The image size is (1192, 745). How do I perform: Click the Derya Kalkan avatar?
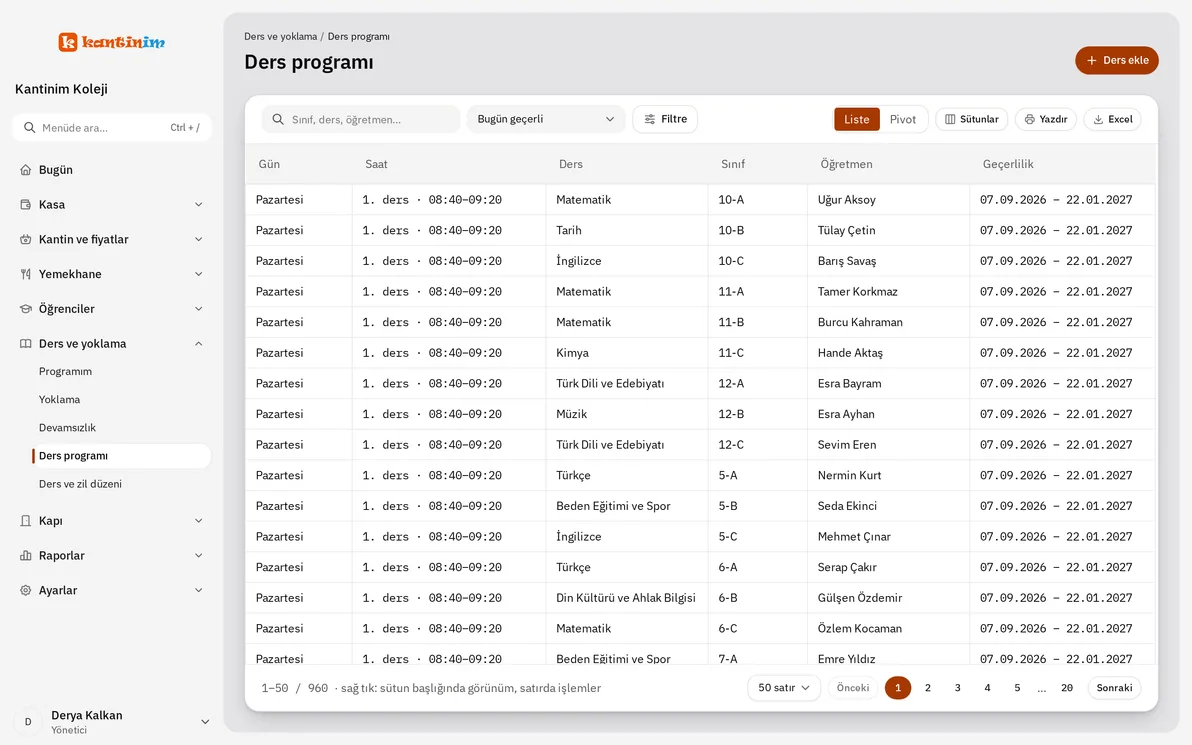[28, 721]
